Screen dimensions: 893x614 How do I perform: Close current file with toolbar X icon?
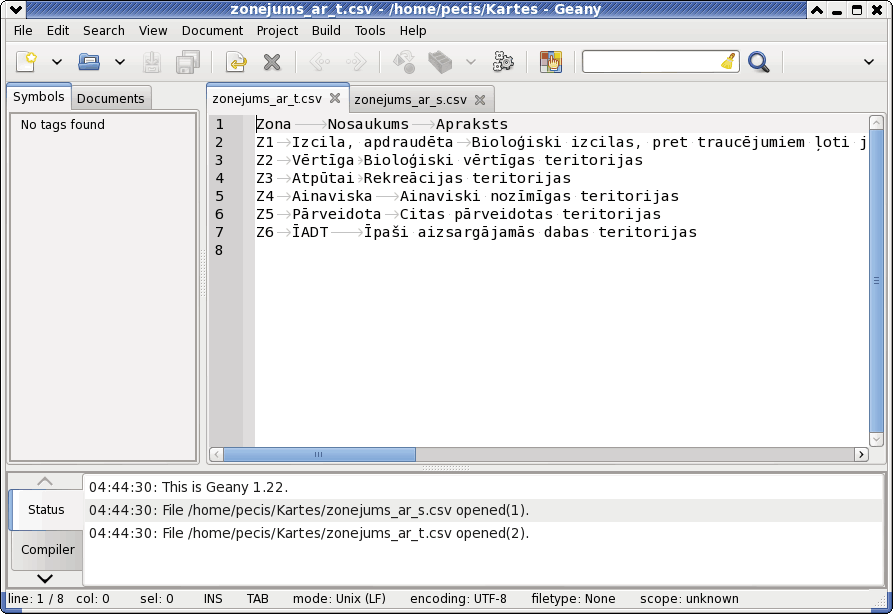pos(272,62)
